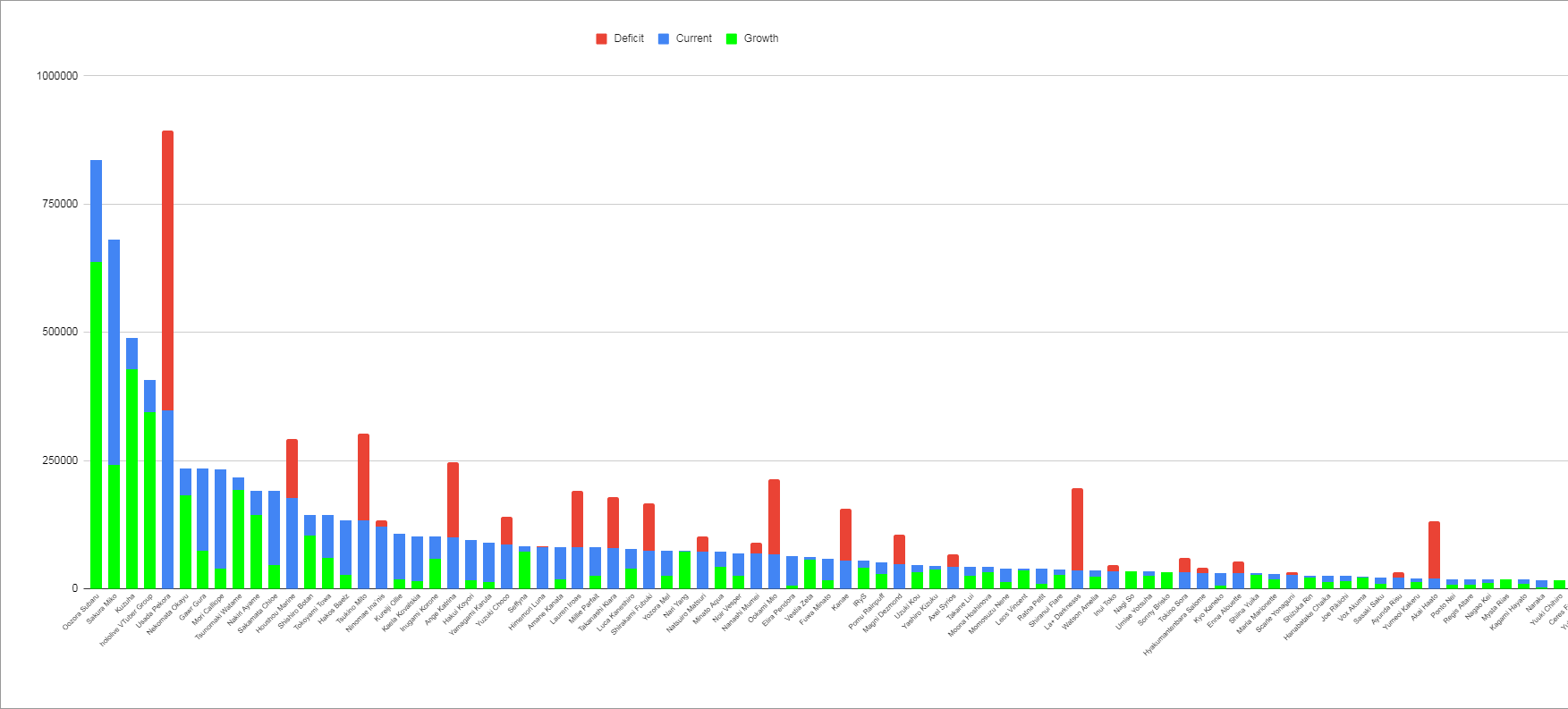Click the Gawr Gura axis label
This screenshot has width=1568, height=709.
coord(192,607)
